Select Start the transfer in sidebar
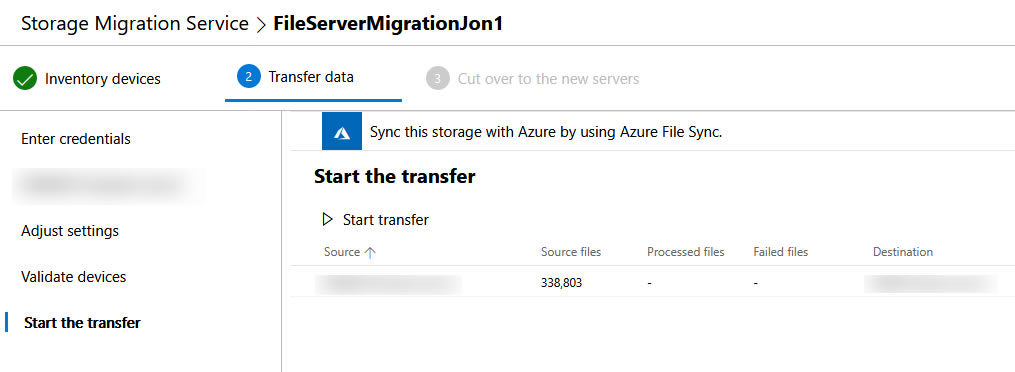This screenshot has height=372, width=1015. 82,323
